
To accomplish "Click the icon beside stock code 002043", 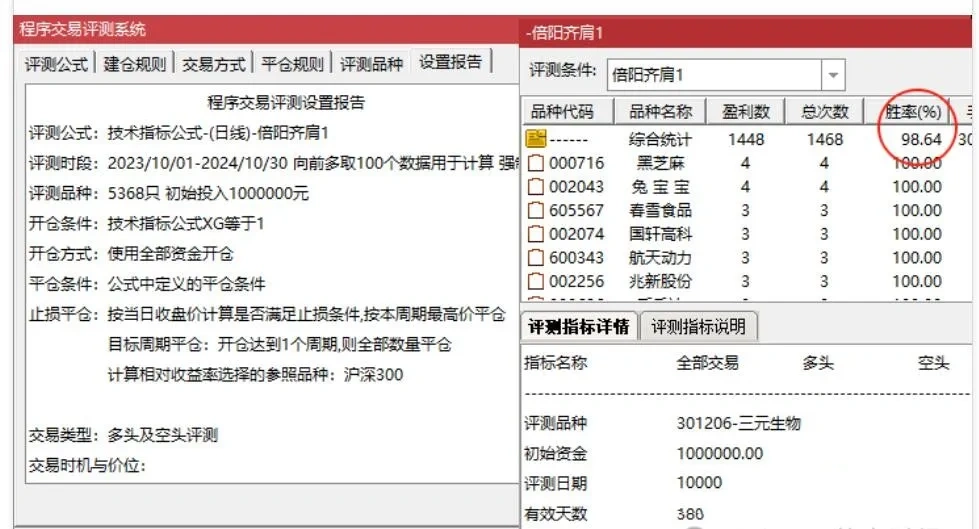I will click(536, 187).
